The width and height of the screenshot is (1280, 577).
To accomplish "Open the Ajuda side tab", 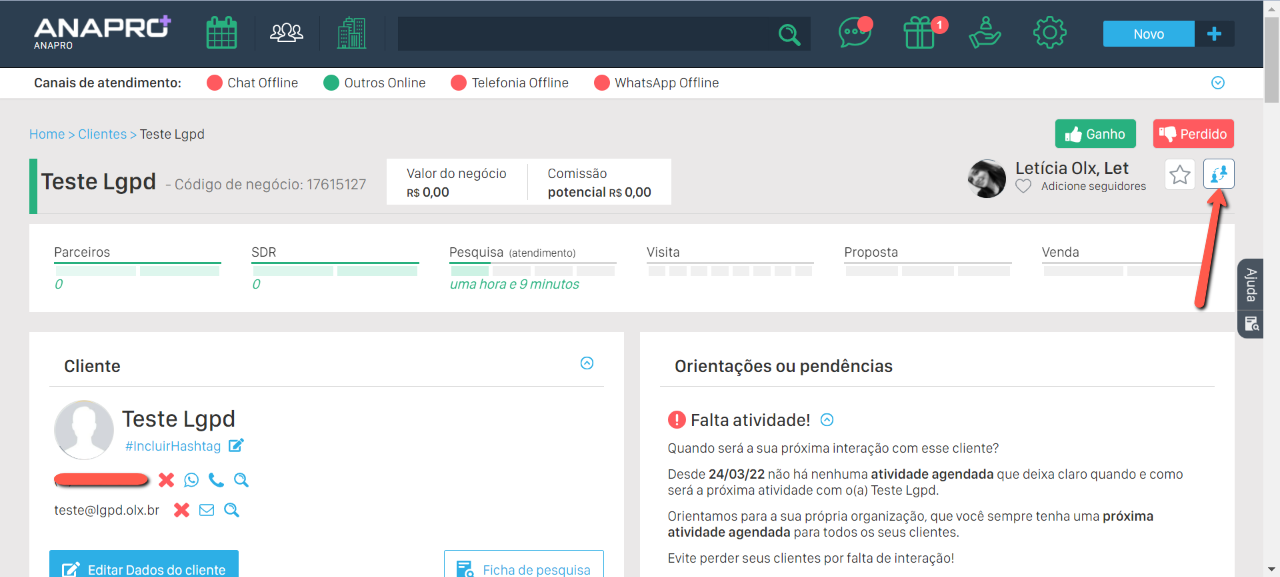I will click(1250, 285).
